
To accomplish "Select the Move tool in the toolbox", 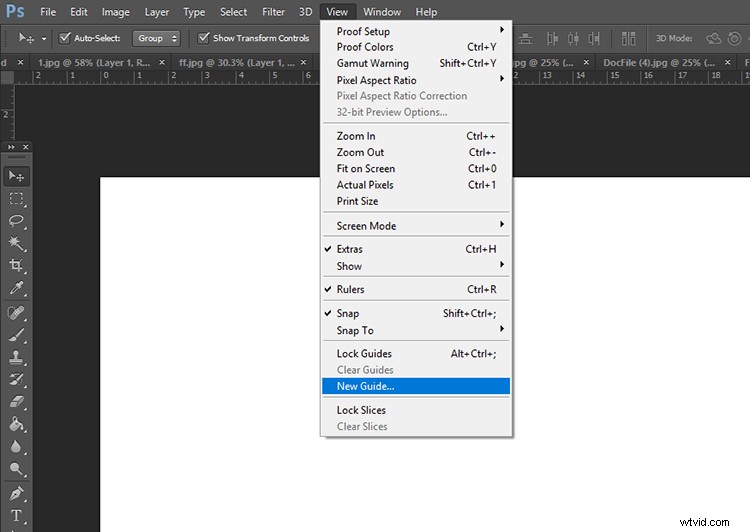I will click(x=16, y=177).
